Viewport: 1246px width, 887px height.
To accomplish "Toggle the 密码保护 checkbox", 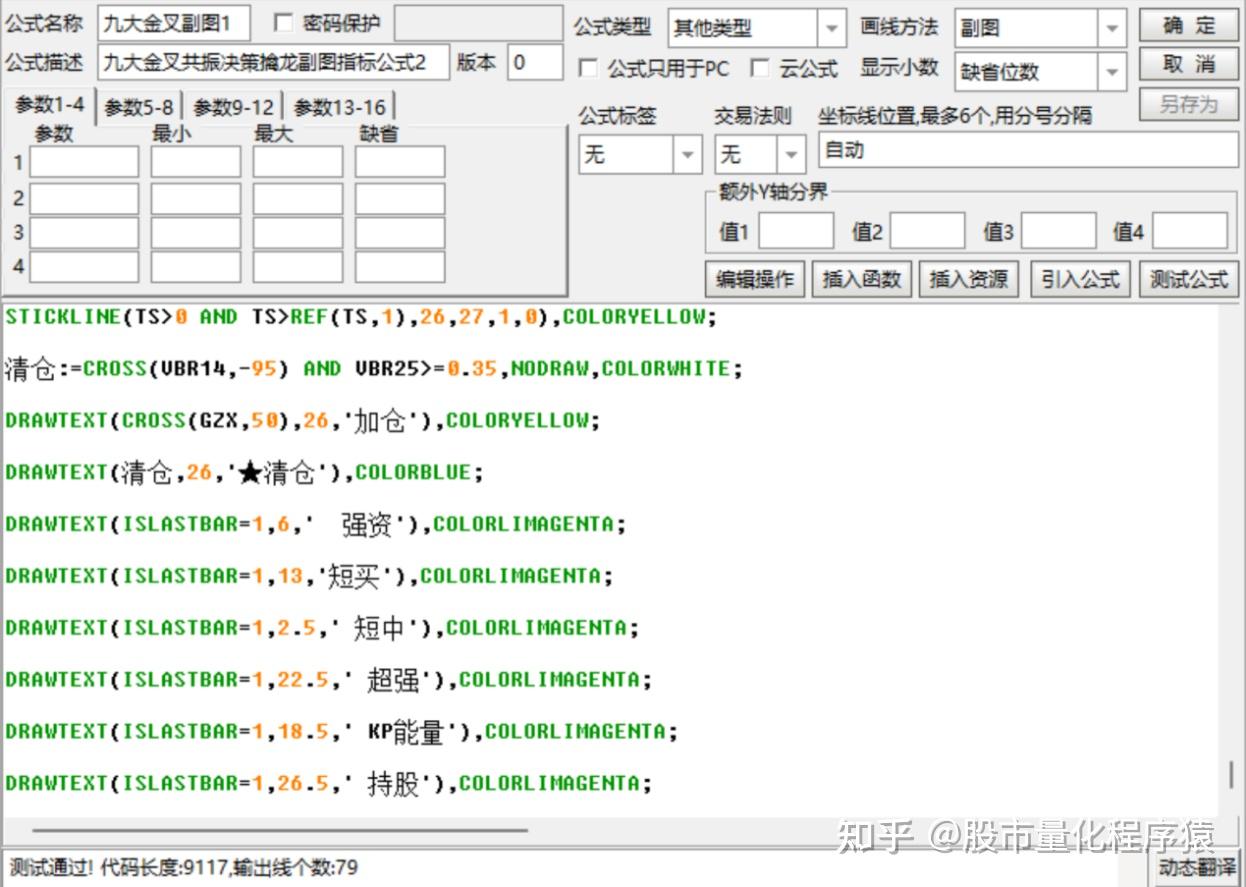I will (284, 23).
